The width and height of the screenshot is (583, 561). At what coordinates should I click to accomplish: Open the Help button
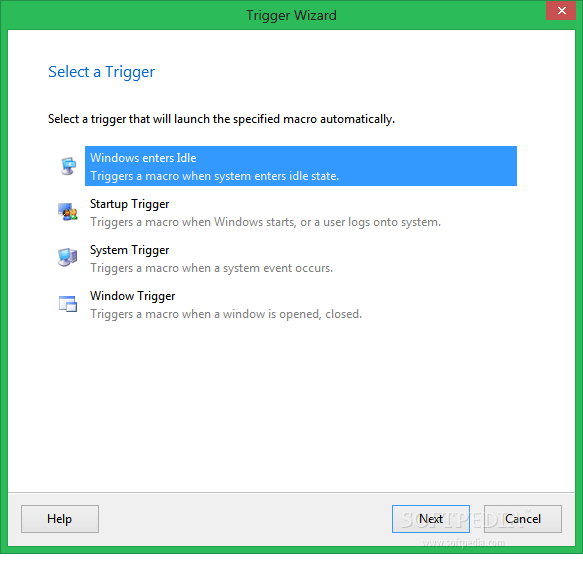[60, 519]
